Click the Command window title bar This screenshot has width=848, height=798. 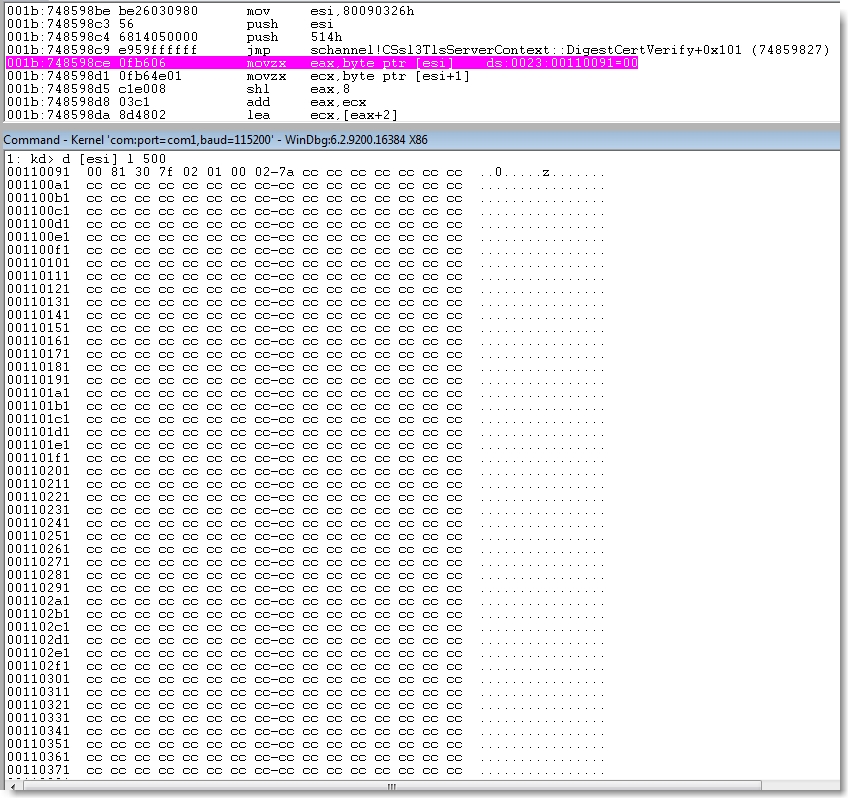[x=215, y=139]
